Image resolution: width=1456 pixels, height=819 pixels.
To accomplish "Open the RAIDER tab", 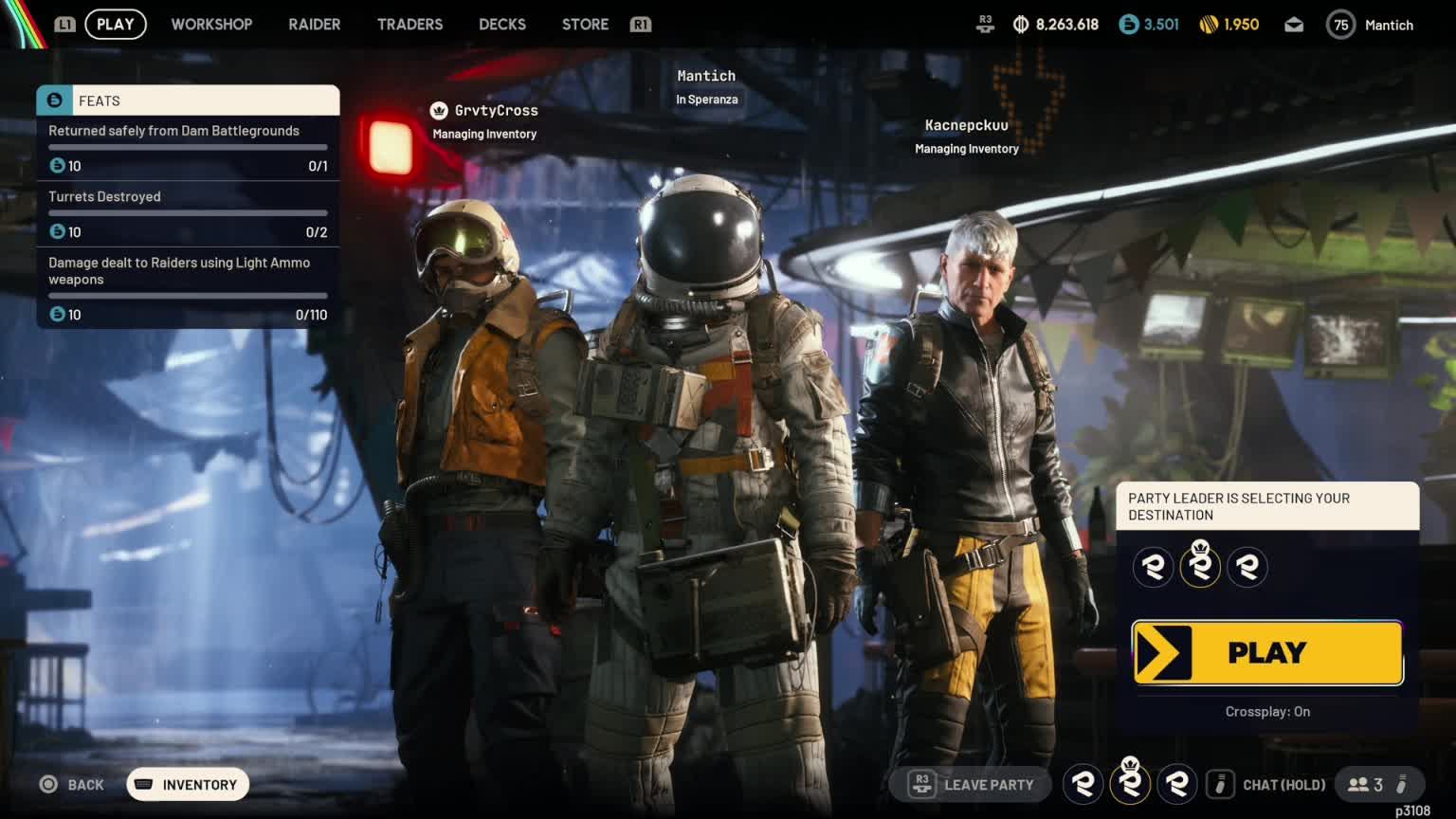I will (314, 24).
